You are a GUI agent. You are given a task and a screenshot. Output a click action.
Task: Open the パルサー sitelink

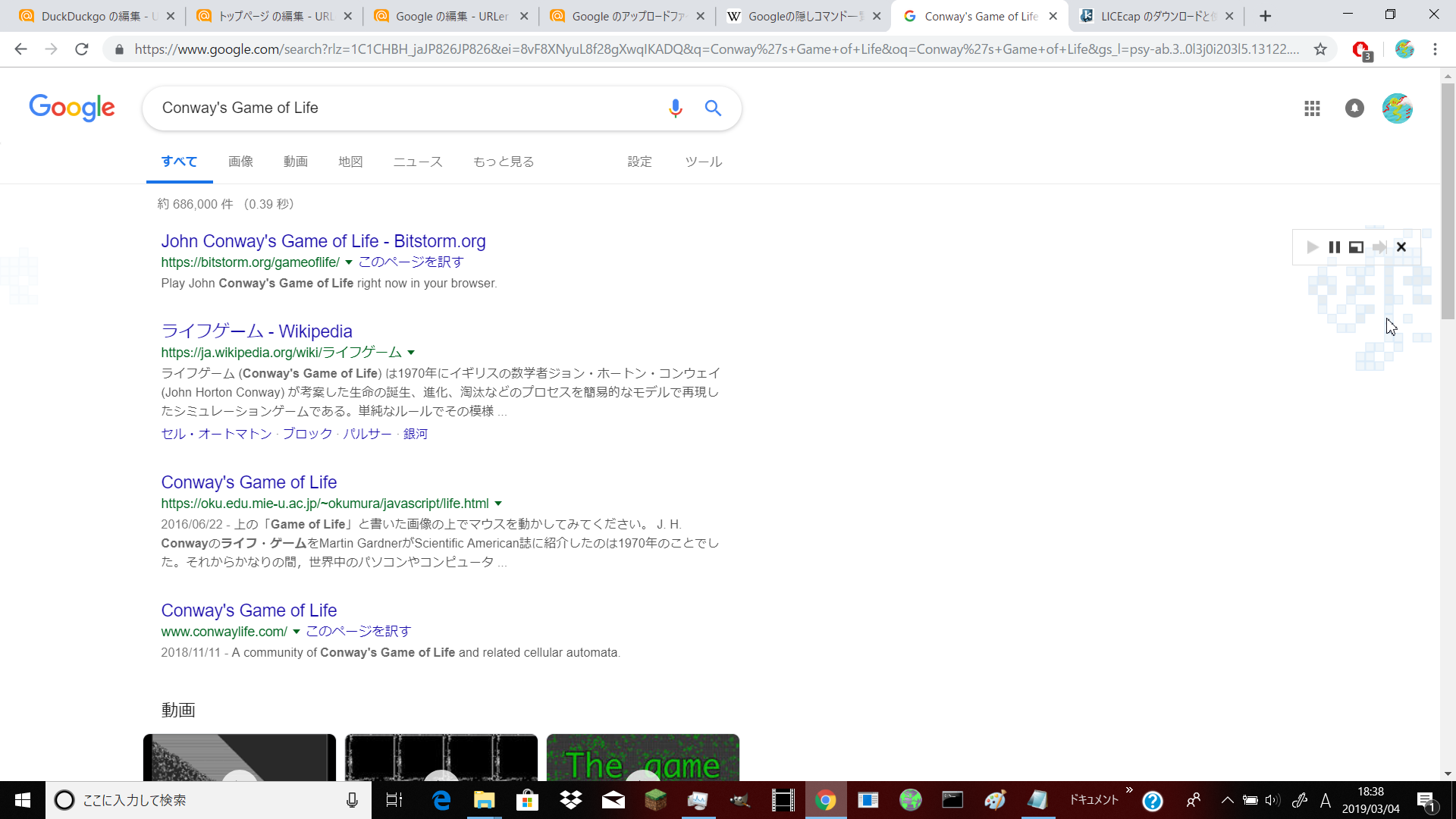tap(367, 434)
